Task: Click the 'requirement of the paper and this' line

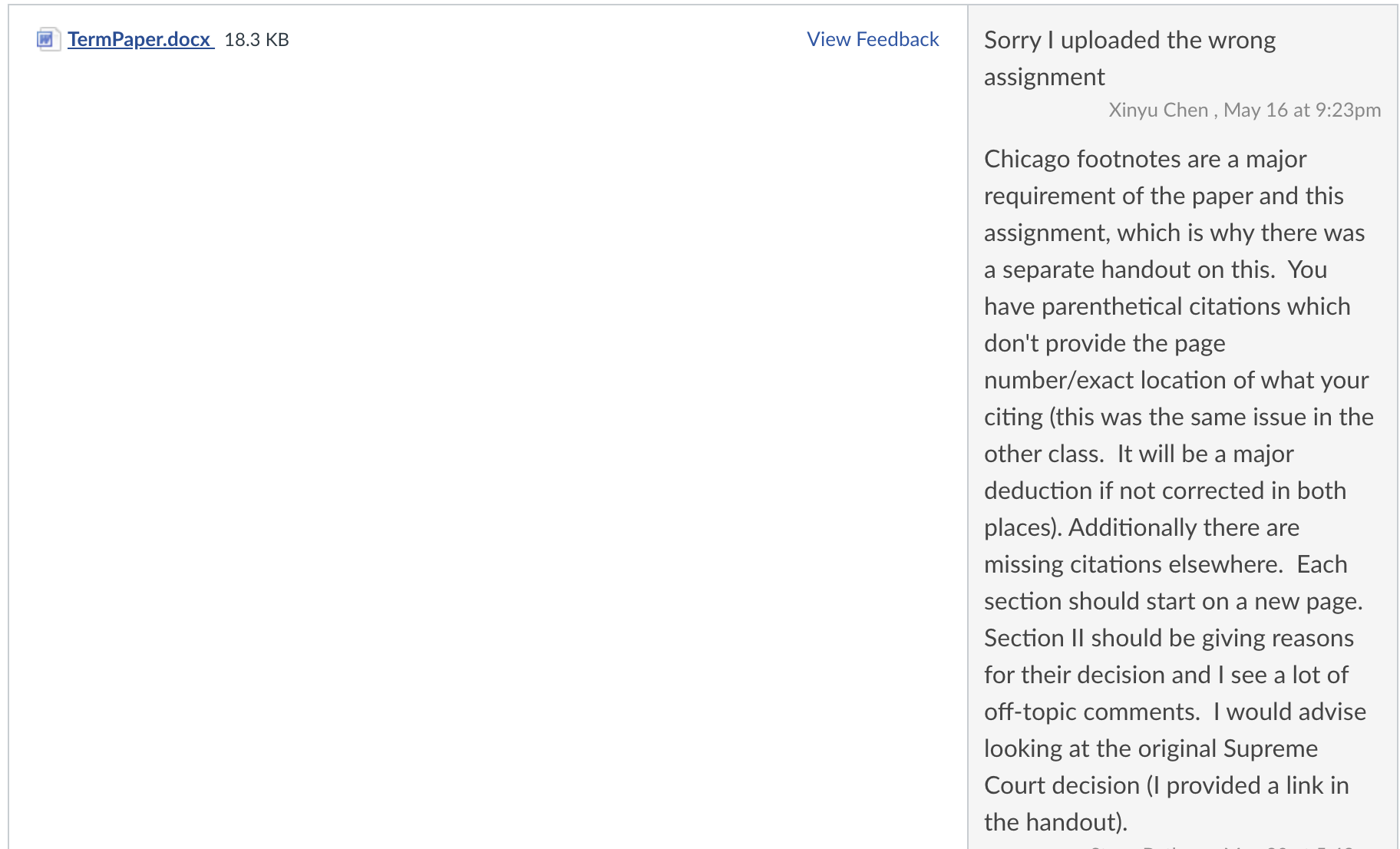Action: [1164, 196]
